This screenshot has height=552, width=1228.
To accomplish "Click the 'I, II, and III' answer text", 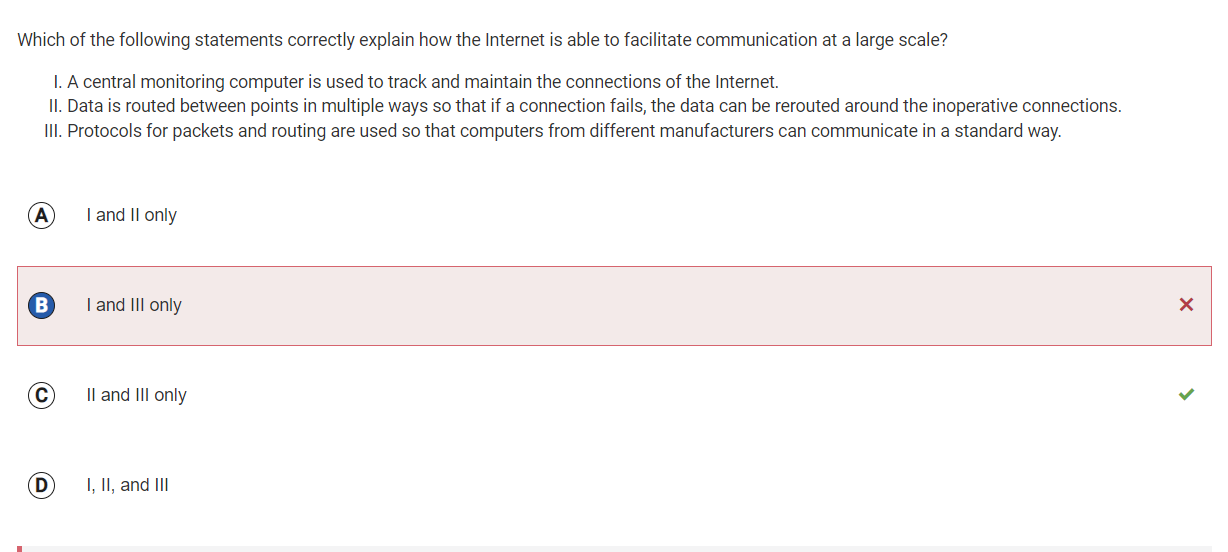I will coord(127,485).
